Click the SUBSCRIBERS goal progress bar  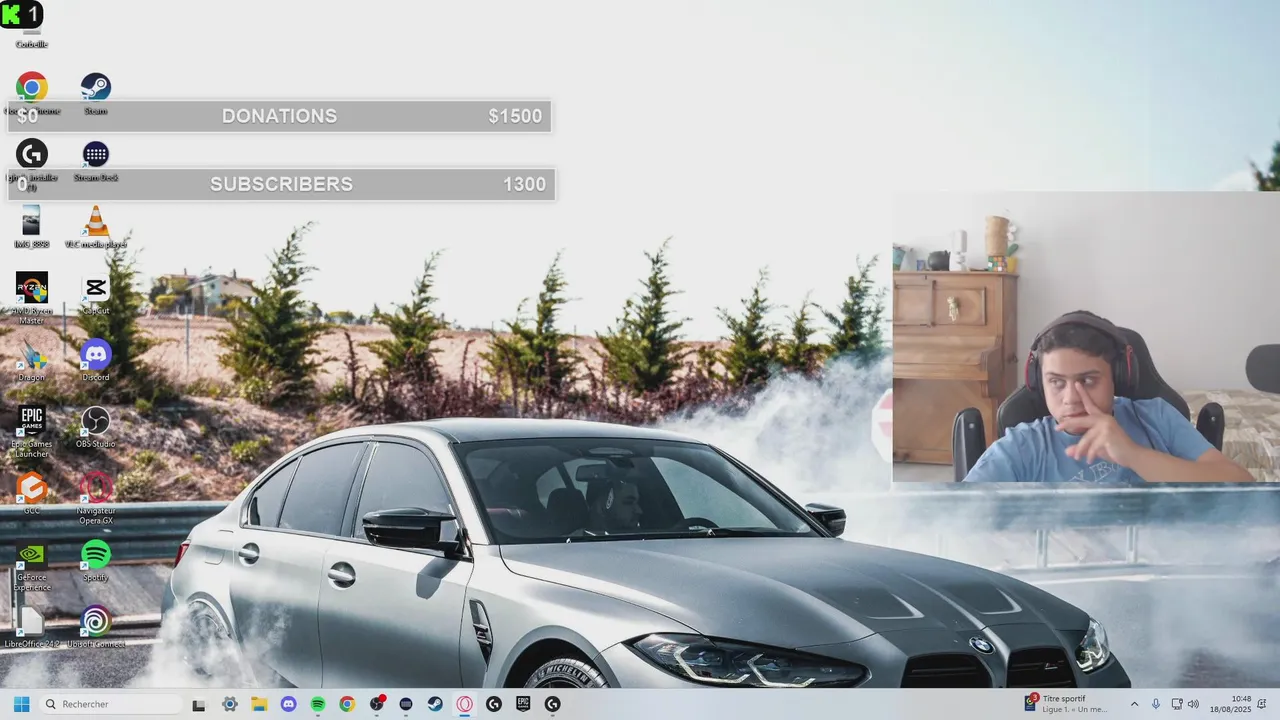281,184
